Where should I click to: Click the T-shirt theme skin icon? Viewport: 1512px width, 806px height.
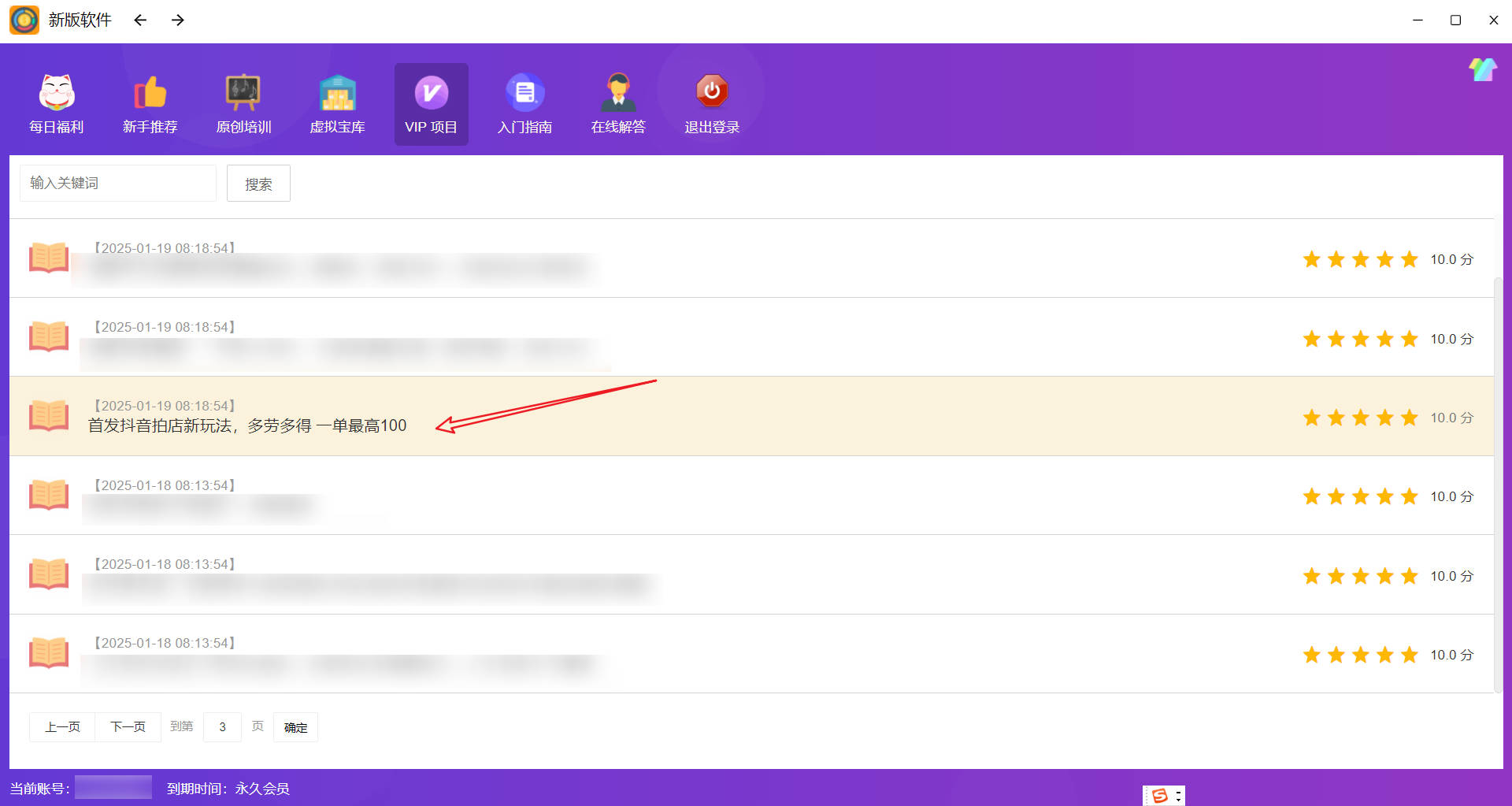[x=1481, y=69]
